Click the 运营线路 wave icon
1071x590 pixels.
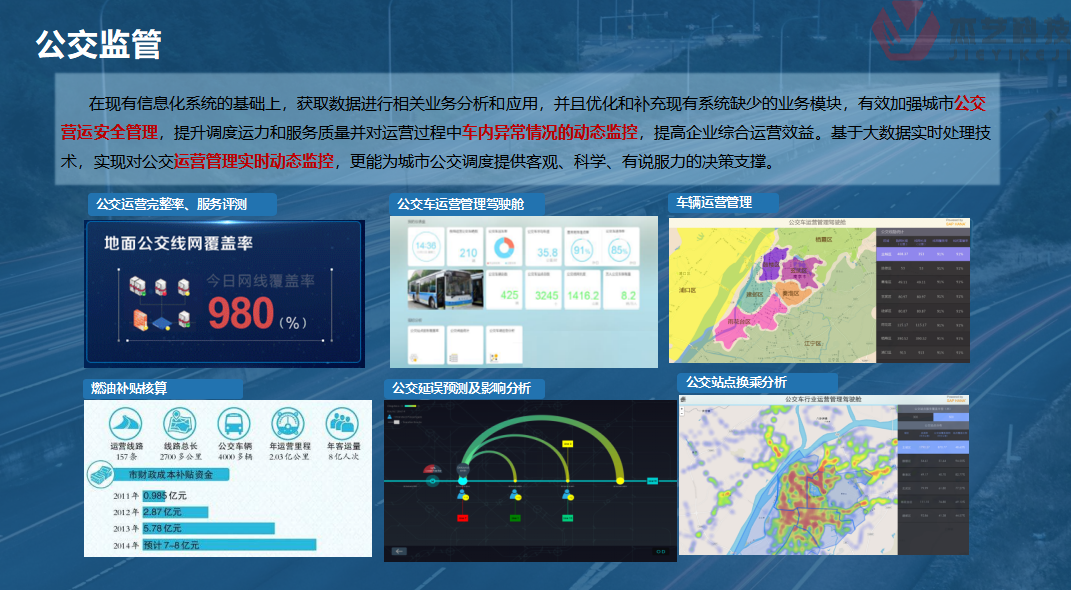126,422
